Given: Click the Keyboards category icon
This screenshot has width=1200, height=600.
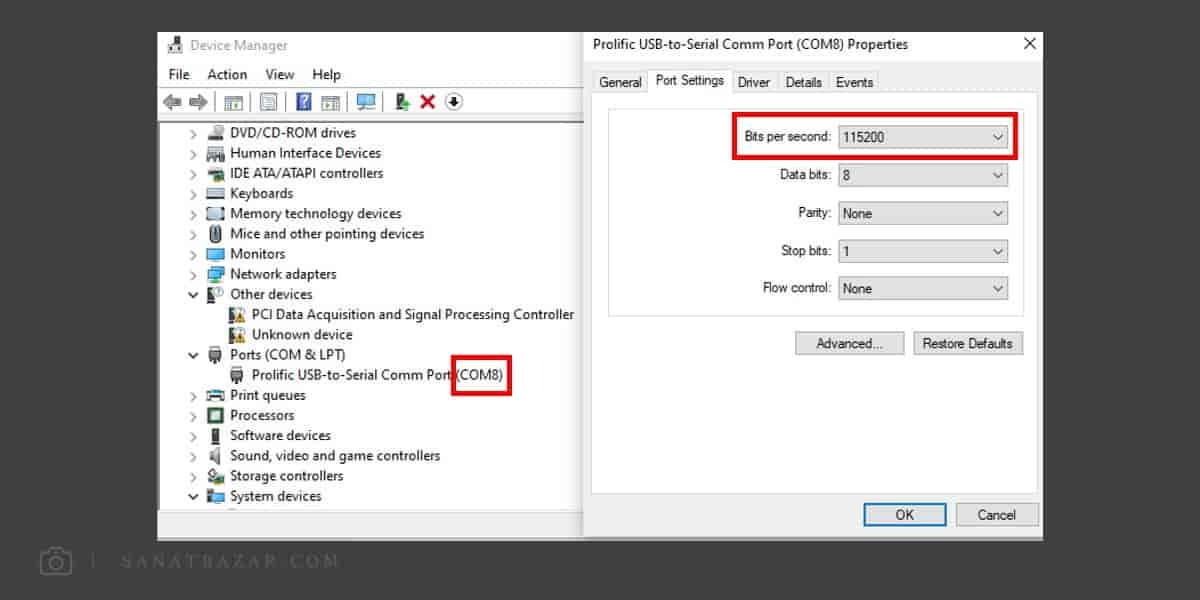Looking at the screenshot, I should click(215, 193).
